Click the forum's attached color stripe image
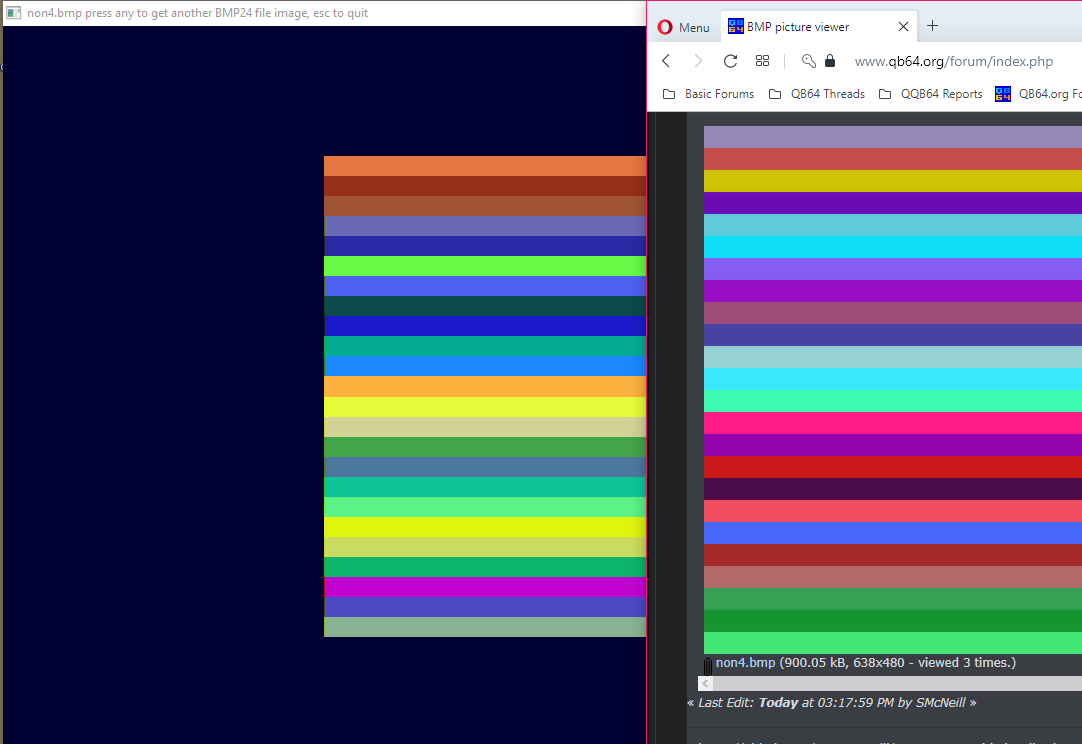Viewport: 1082px width, 744px height. click(x=892, y=390)
